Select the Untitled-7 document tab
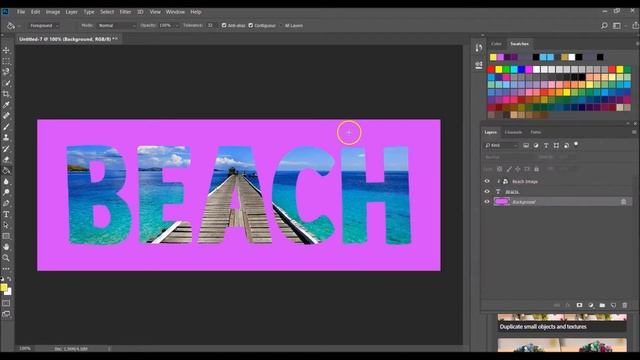 (68, 39)
